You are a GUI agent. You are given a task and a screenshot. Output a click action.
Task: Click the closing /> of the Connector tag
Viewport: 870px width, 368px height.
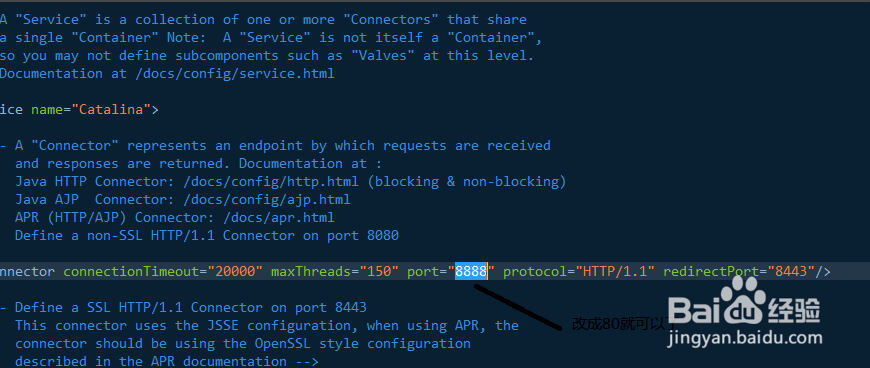(x=823, y=271)
